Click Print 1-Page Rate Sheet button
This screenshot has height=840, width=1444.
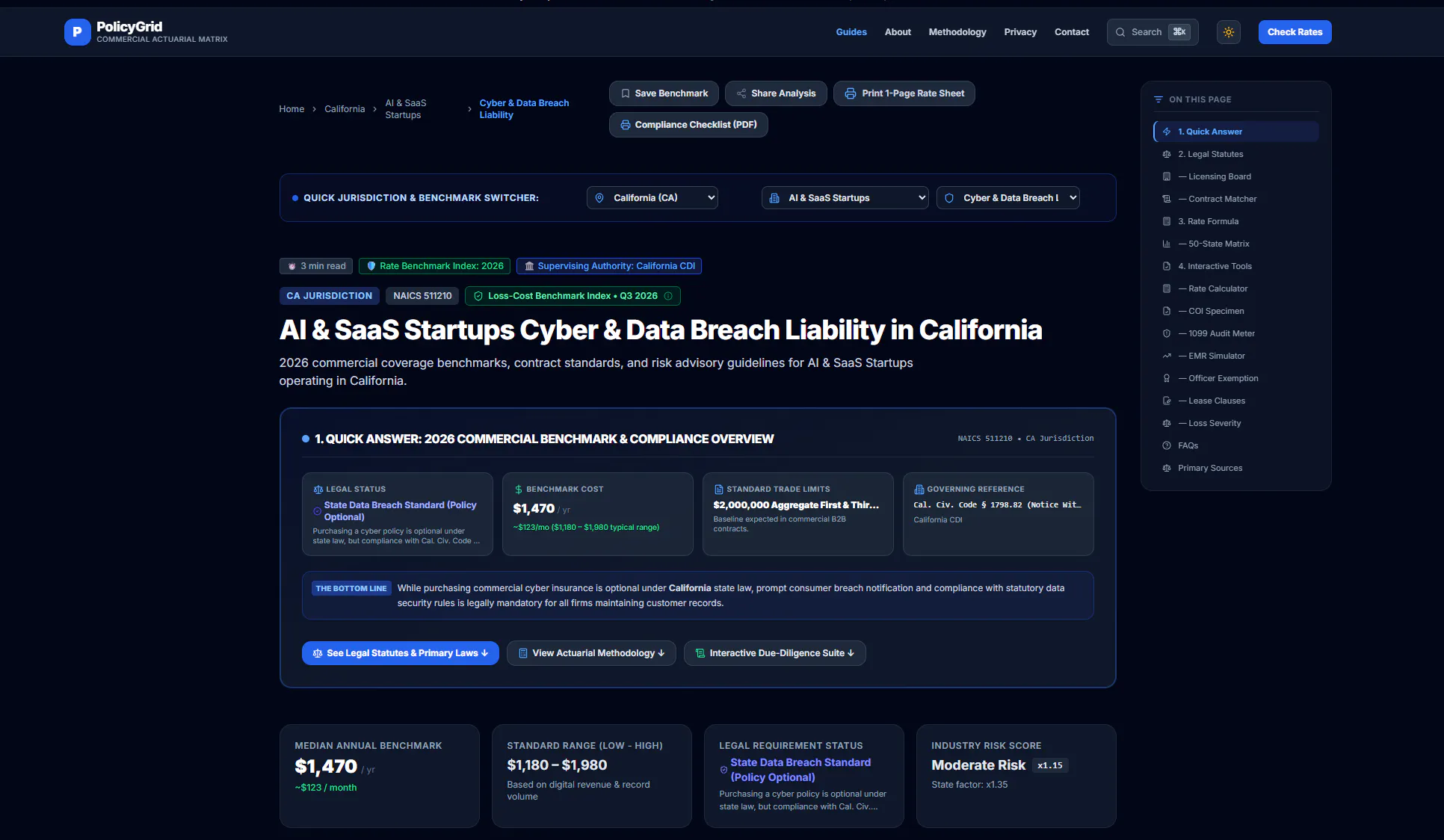904,93
